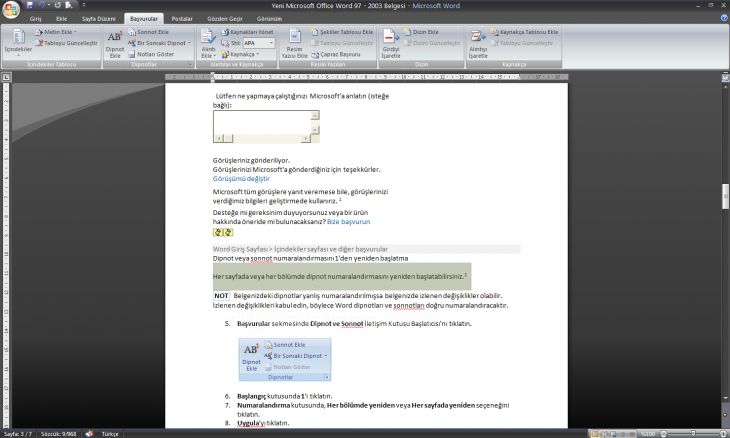Viewport: 730px width, 438px height.
Task: Open the Görünüm tab
Action: [269, 19]
